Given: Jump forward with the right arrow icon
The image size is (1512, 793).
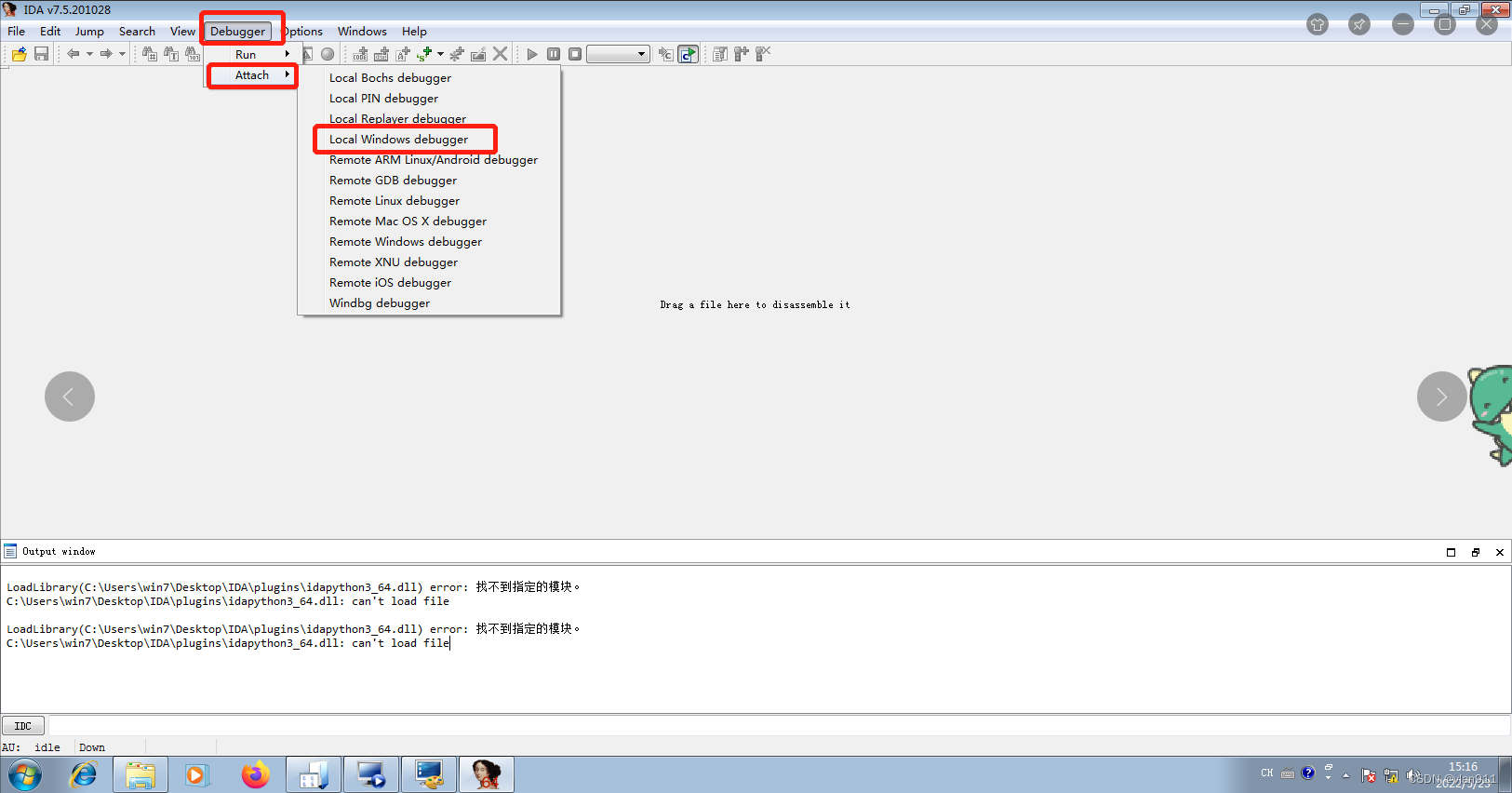Looking at the screenshot, I should (x=106, y=54).
